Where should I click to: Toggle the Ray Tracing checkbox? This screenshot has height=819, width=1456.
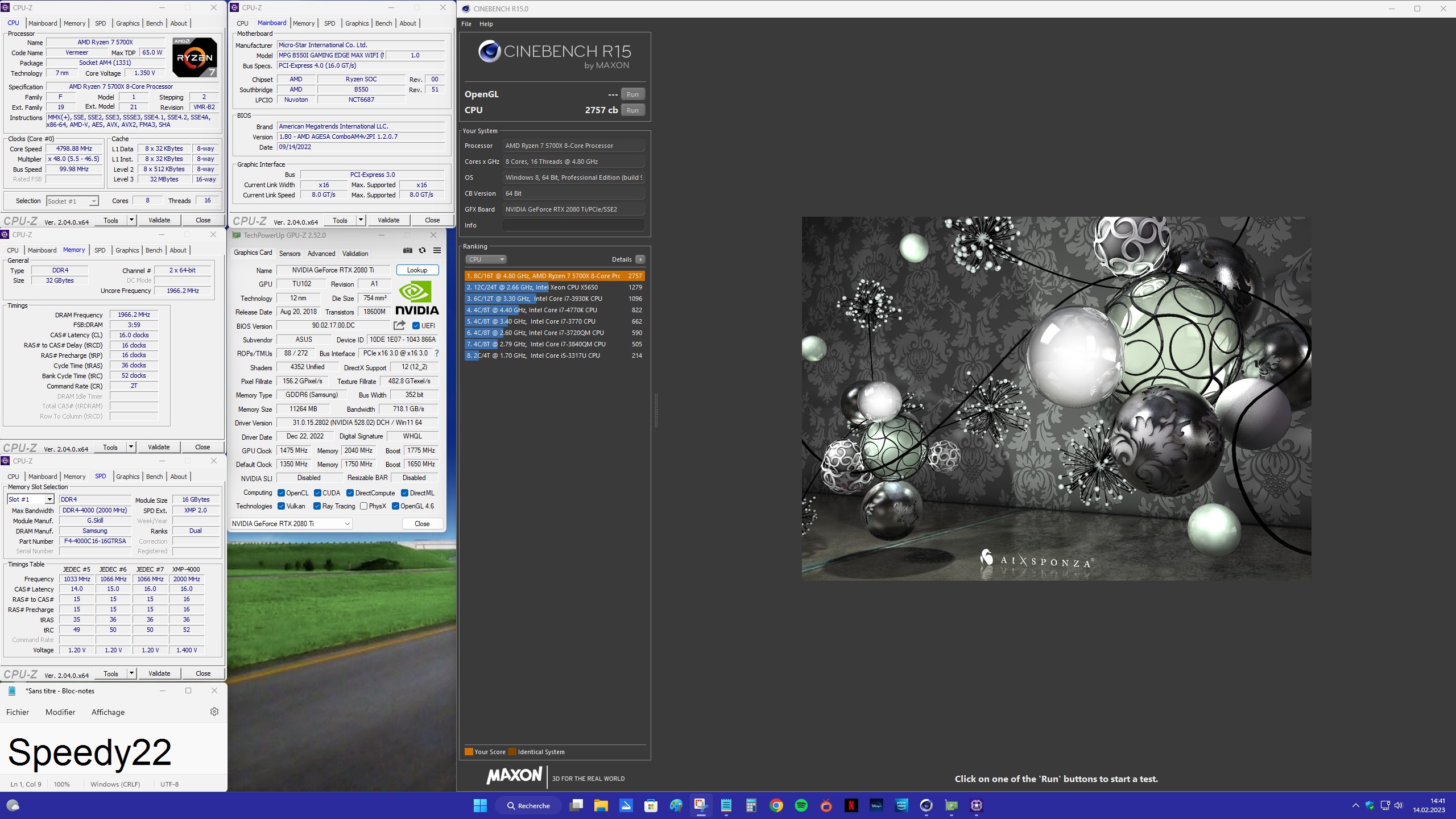tap(317, 506)
